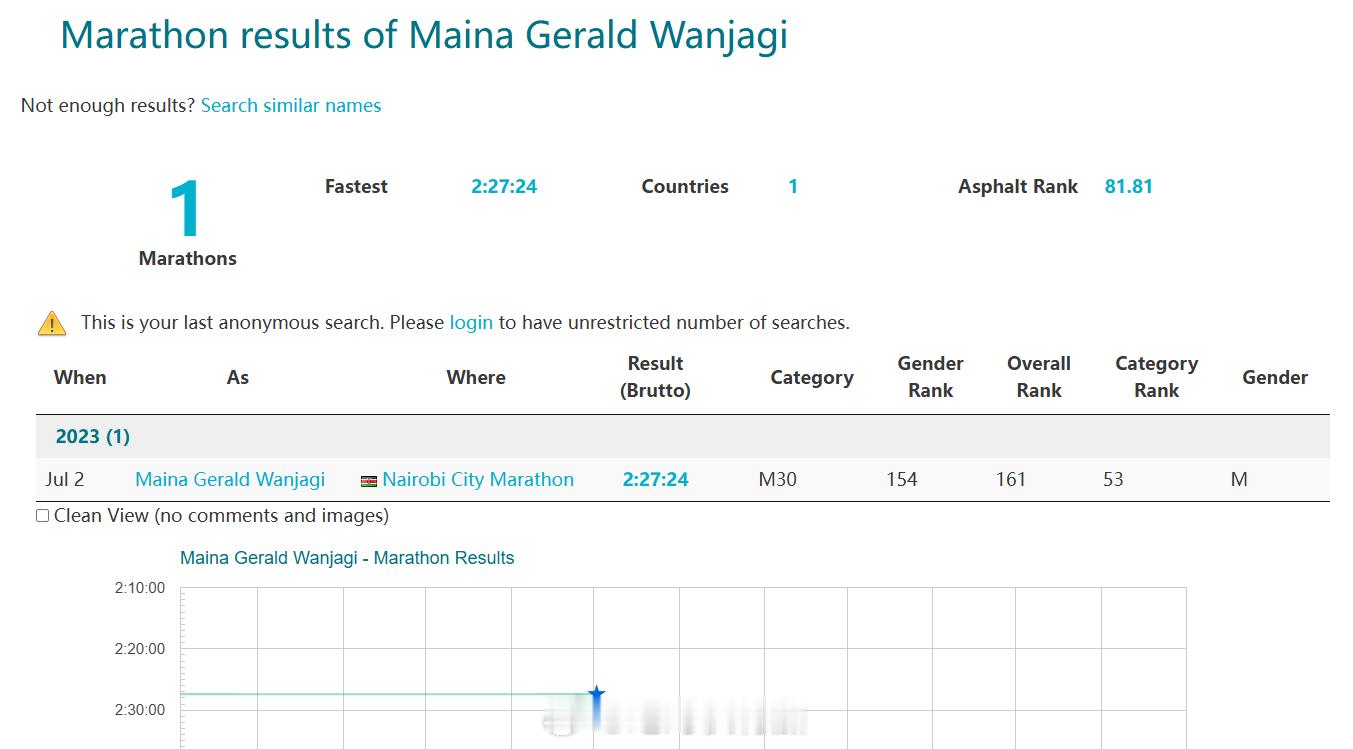Sort by the Gender Rank column header
Image resolution: width=1353 pixels, height=749 pixels.
(x=930, y=377)
